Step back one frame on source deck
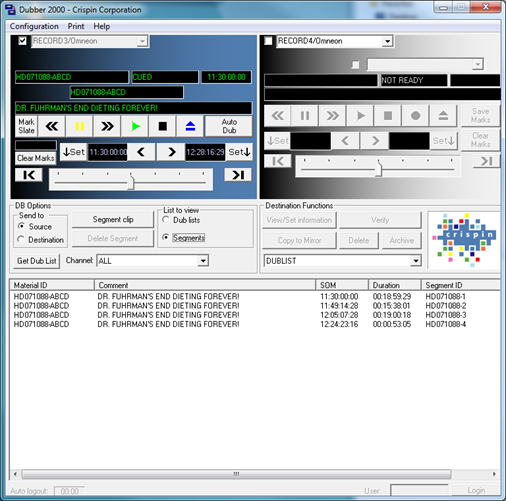The height and width of the screenshot is (501, 506). pyautogui.click(x=141, y=152)
